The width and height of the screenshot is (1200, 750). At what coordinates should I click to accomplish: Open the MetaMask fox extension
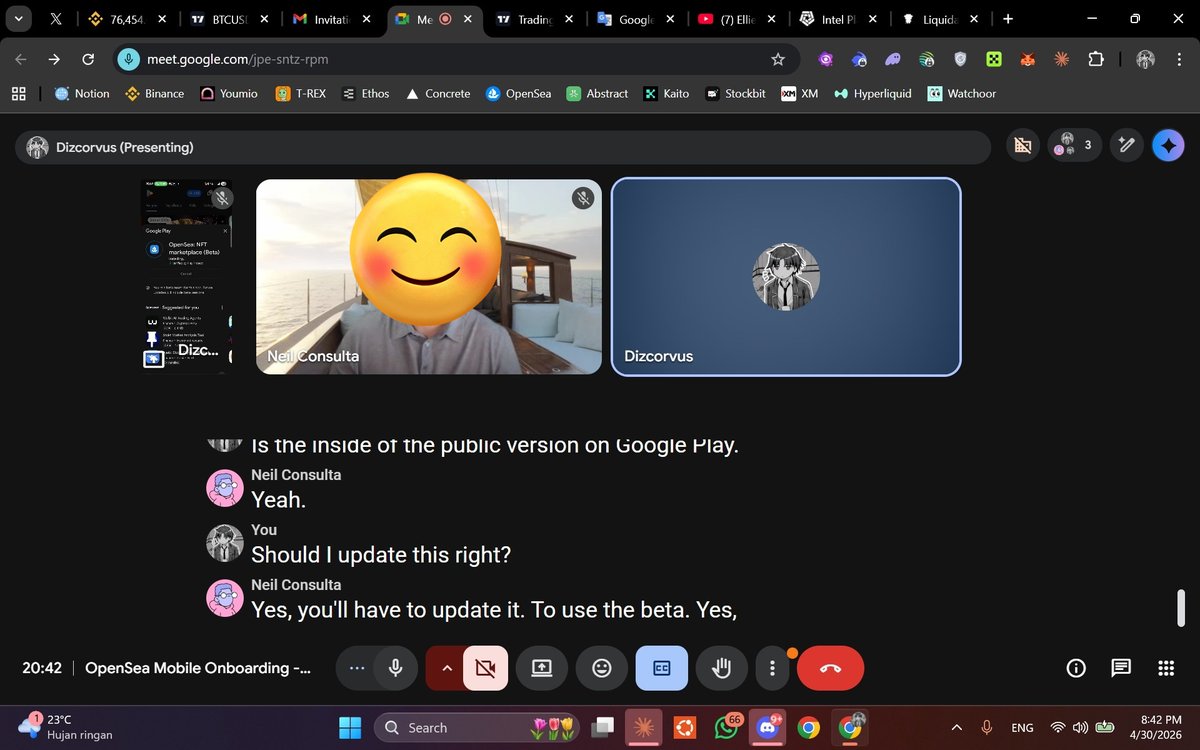pyautogui.click(x=1028, y=59)
